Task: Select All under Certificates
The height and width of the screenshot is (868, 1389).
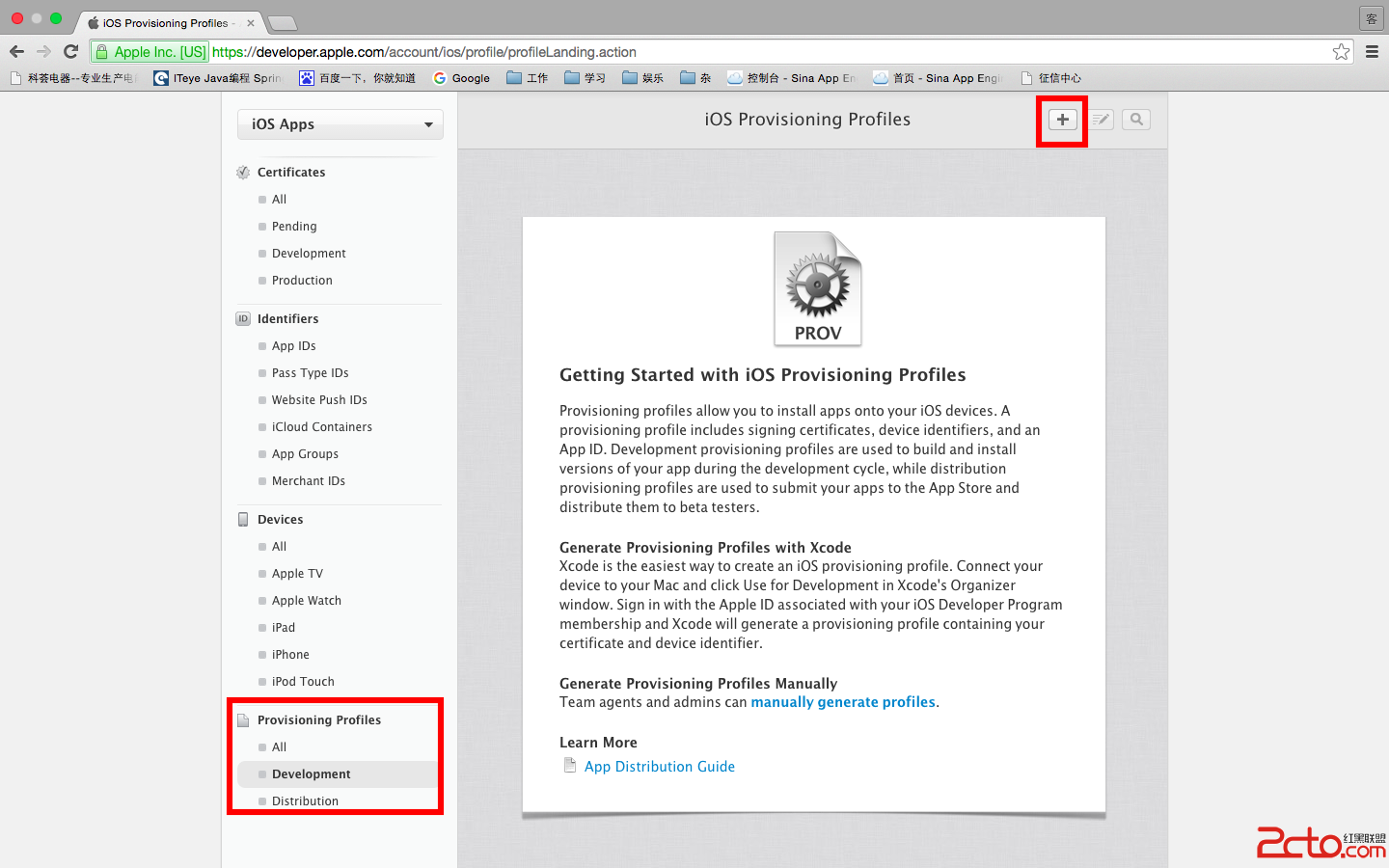Action: click(279, 200)
